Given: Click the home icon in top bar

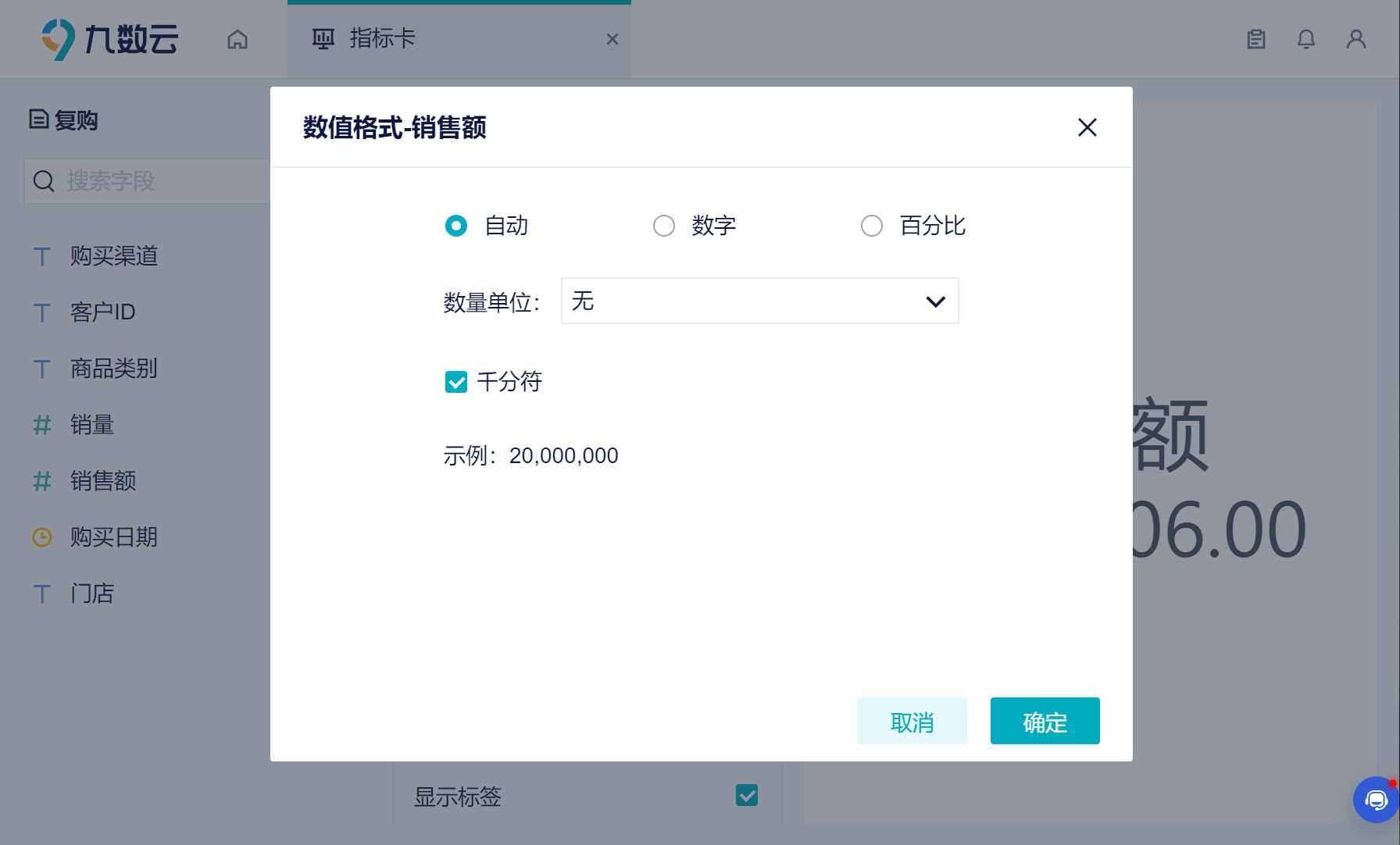Looking at the screenshot, I should click(237, 39).
